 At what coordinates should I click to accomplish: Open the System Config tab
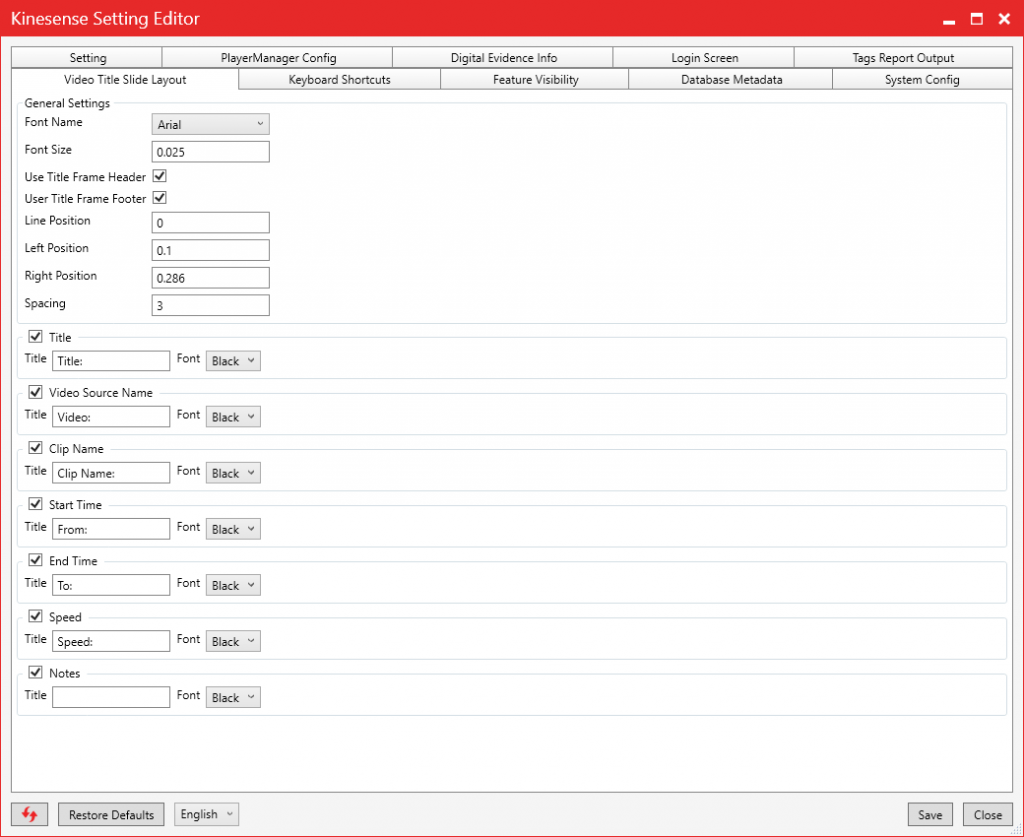[922, 80]
